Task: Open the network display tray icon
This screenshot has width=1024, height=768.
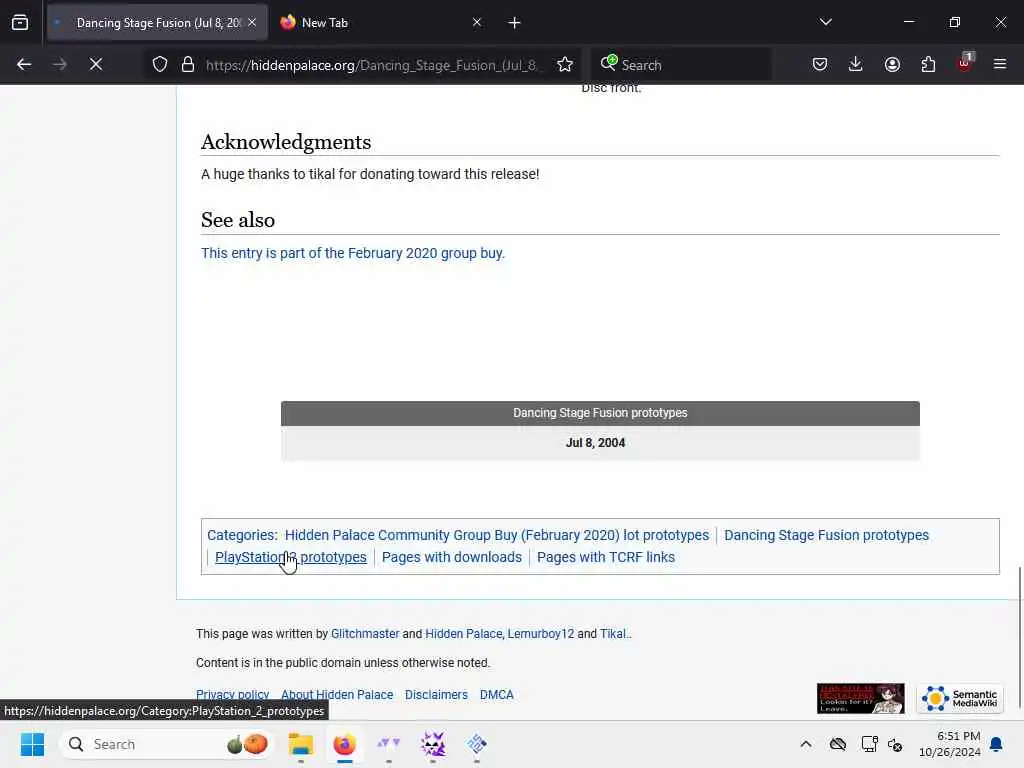Action: (869, 744)
